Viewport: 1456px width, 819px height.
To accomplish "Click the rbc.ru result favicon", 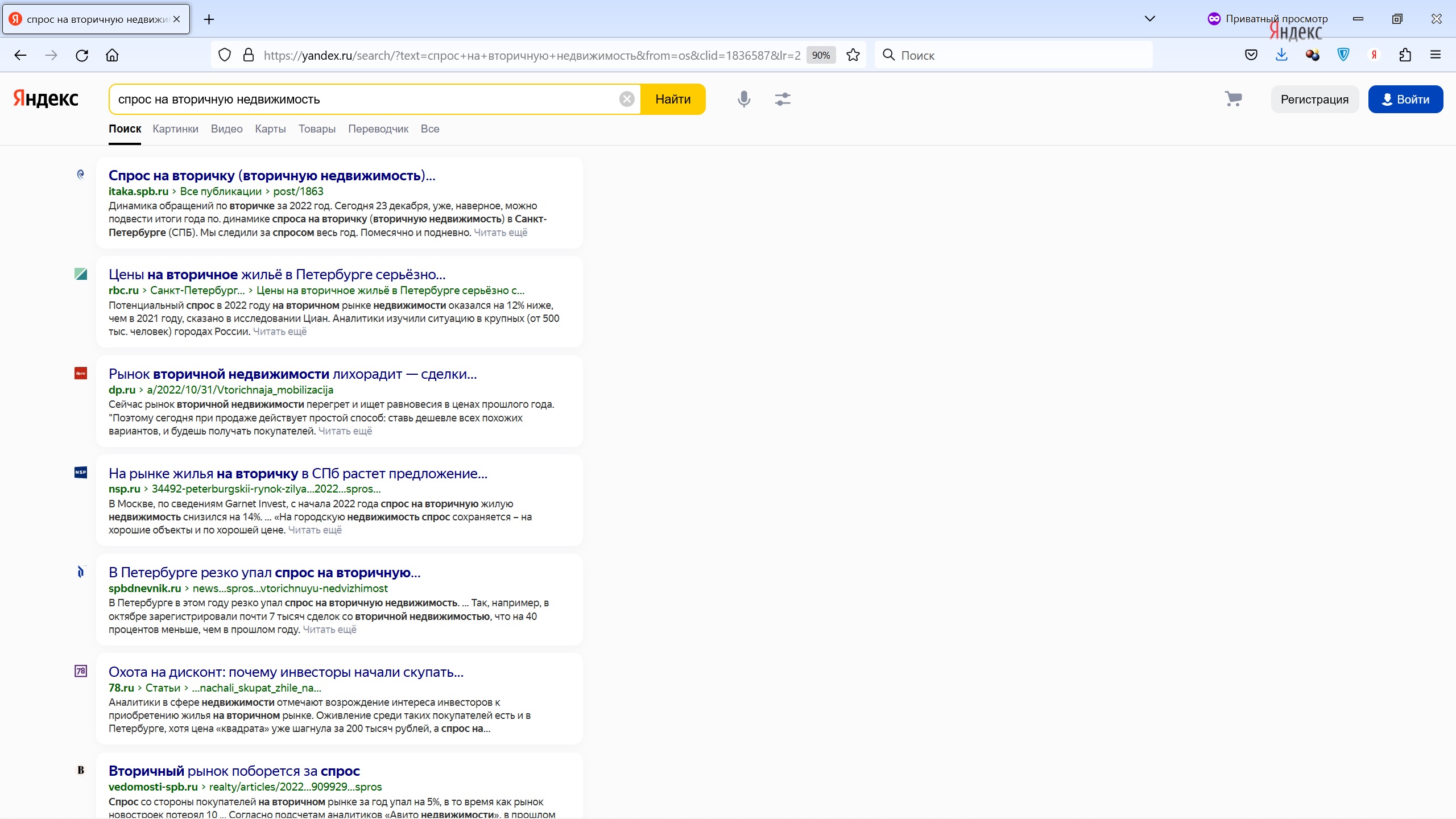I will [81, 274].
